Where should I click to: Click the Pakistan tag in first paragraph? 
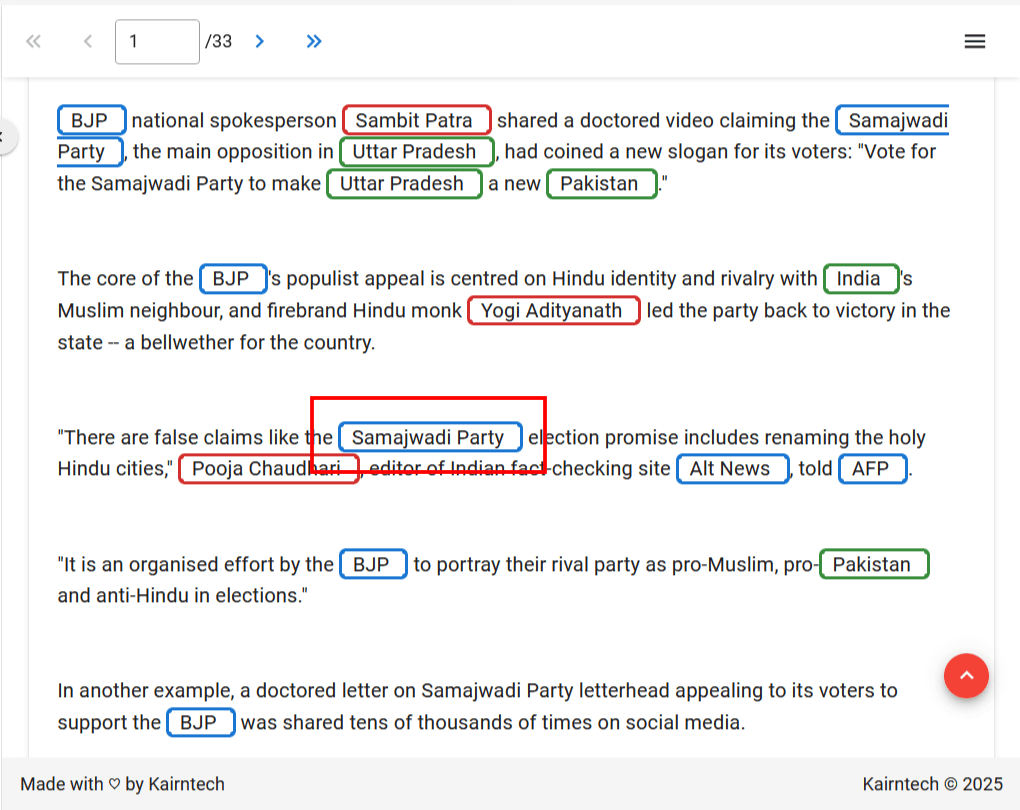pos(601,184)
